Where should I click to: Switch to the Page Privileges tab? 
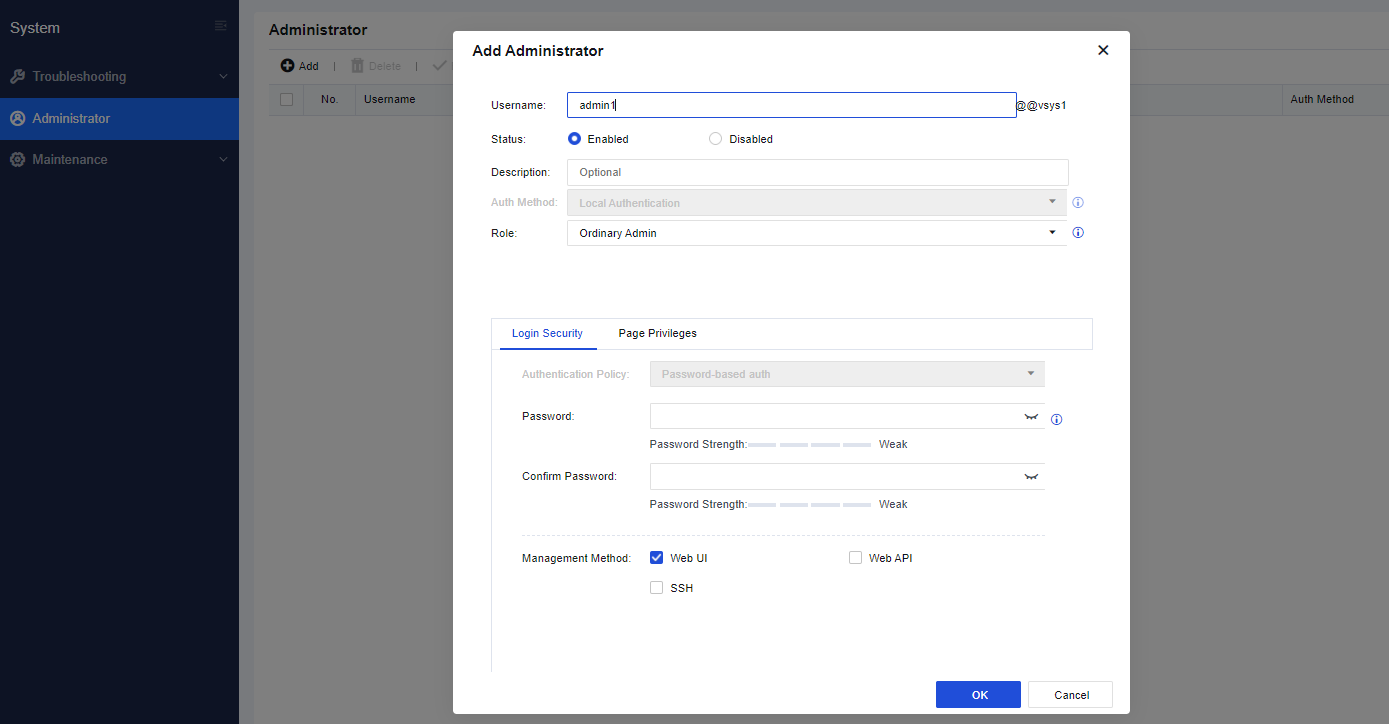tap(657, 333)
